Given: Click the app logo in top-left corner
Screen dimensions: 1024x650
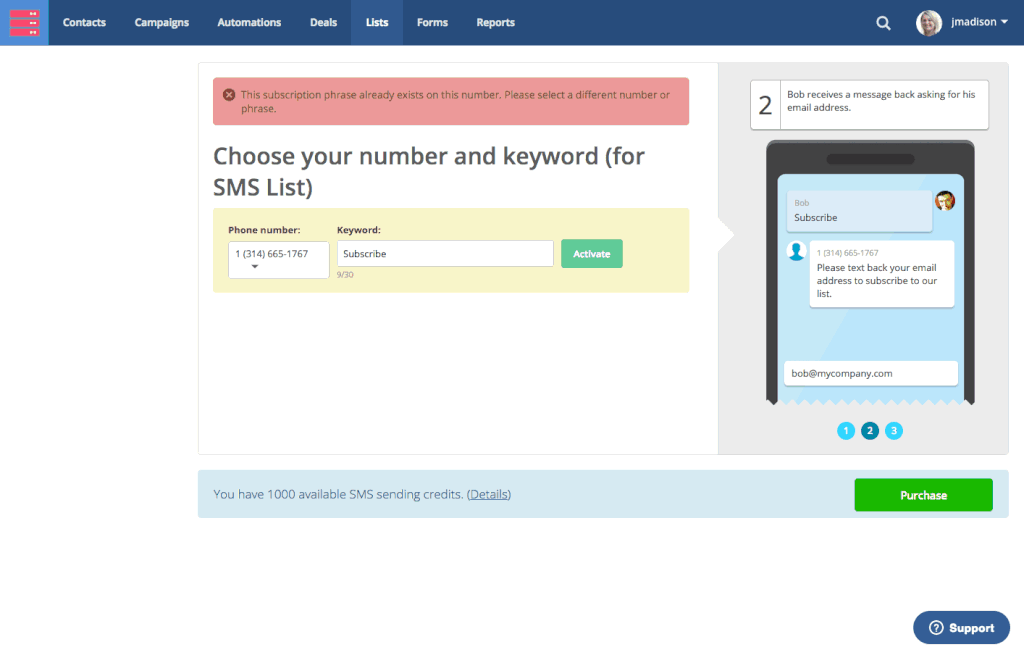Looking at the screenshot, I should click(x=24, y=22).
